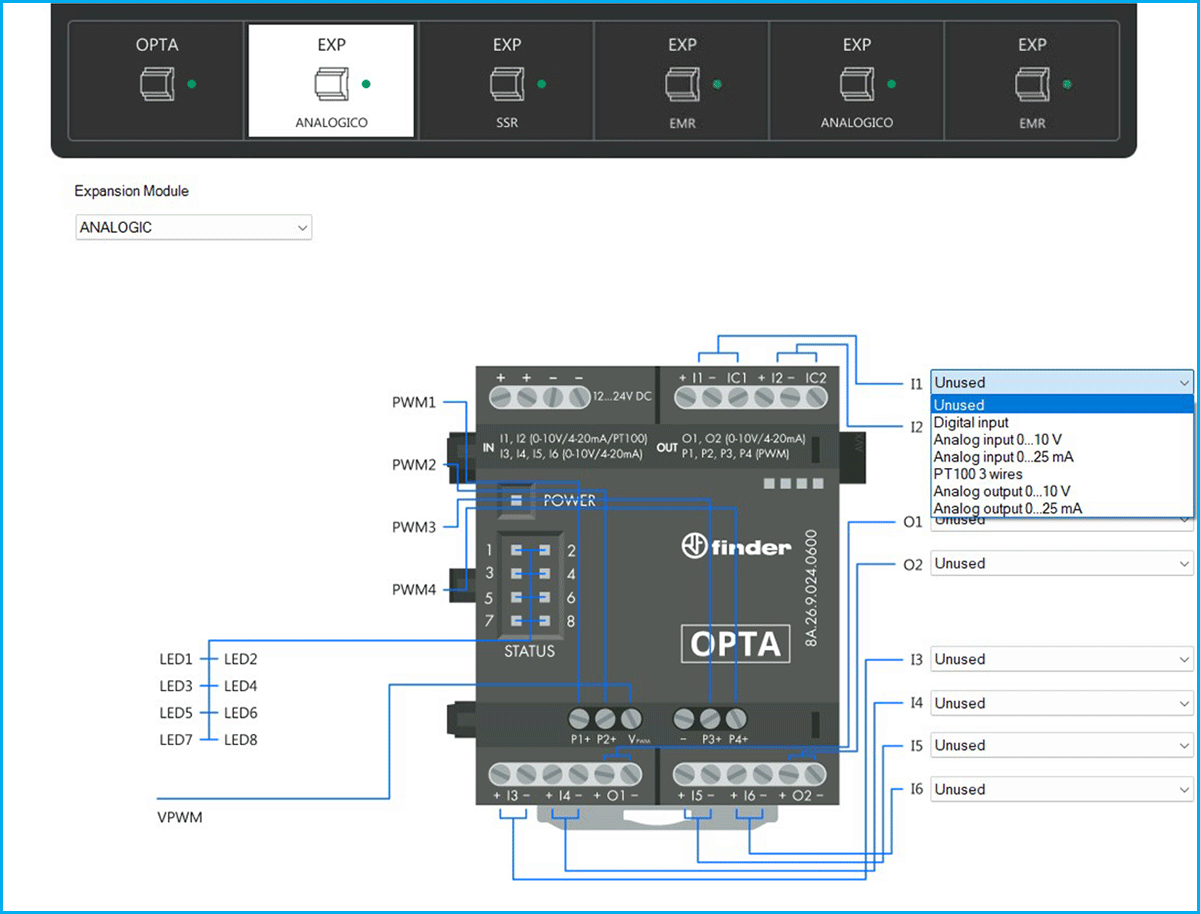Select the second EXP ANALOGICO module icon

click(x=856, y=82)
